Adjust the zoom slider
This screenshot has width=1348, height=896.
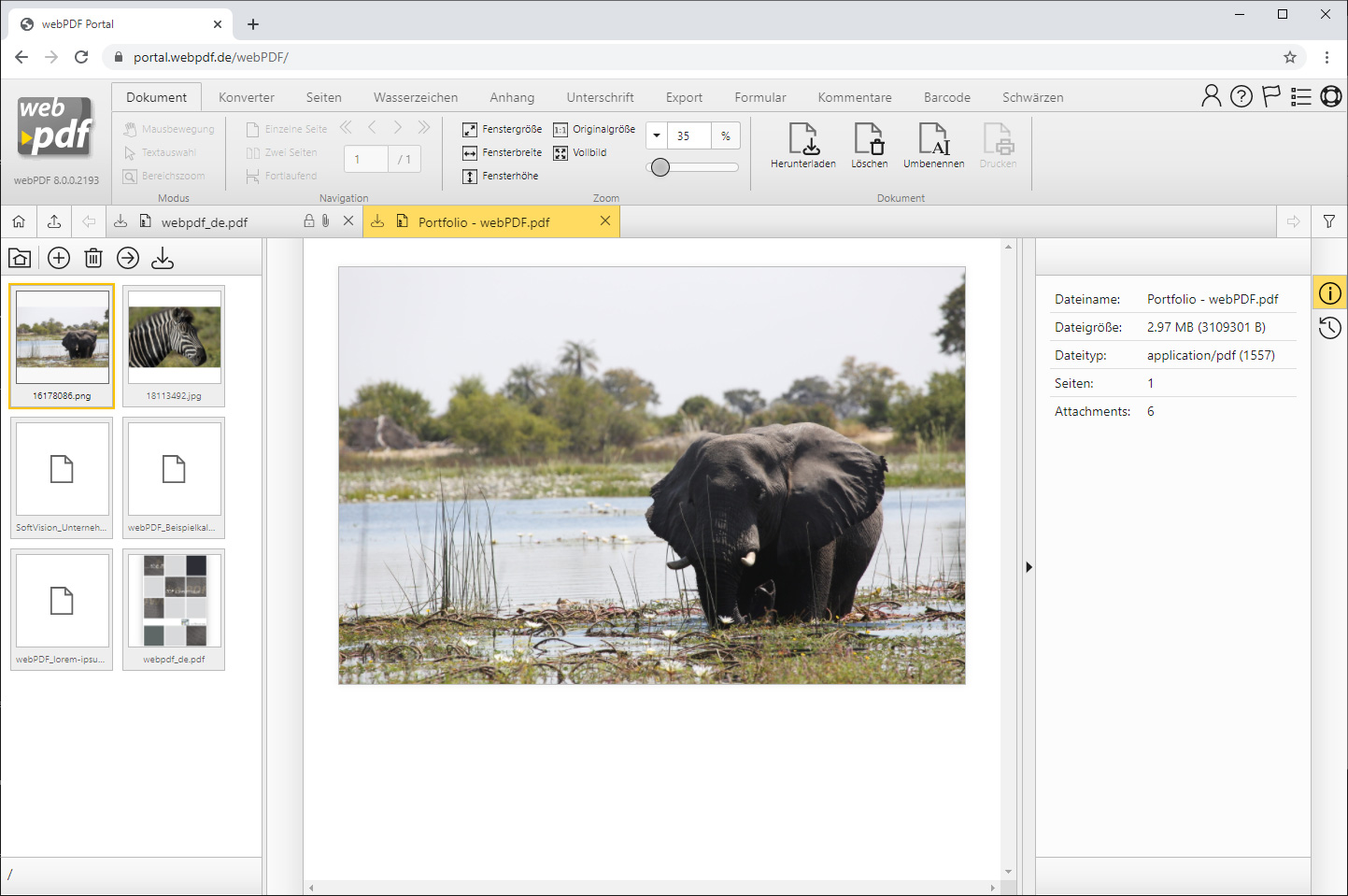pos(661,166)
